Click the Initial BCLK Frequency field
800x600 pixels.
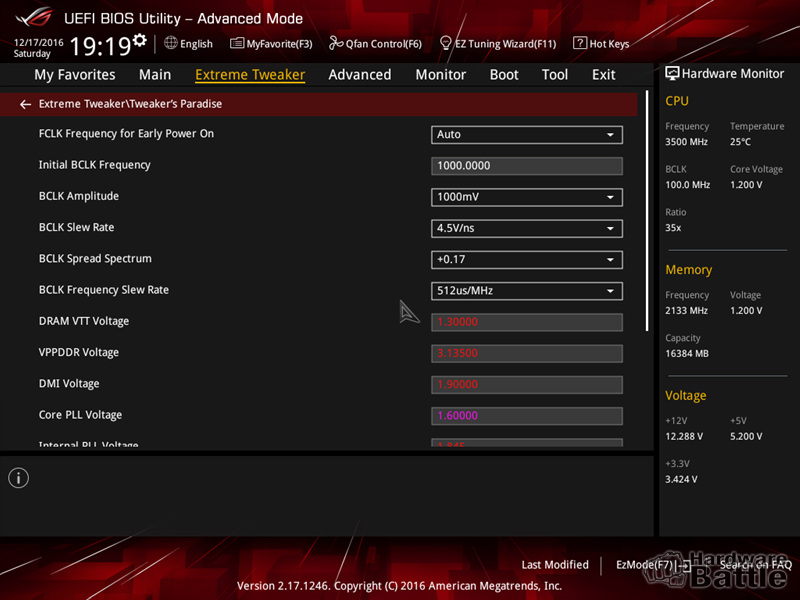[527, 166]
